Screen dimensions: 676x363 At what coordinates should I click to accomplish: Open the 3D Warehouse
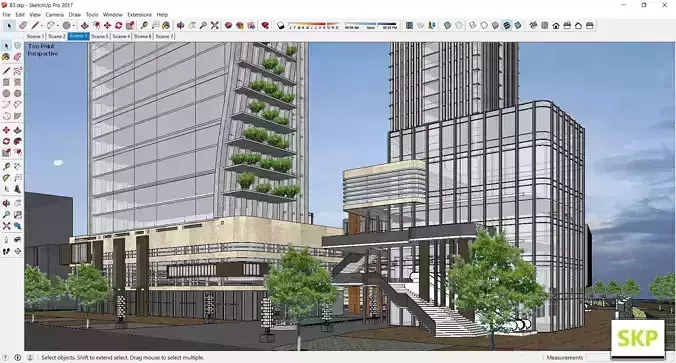coord(228,25)
